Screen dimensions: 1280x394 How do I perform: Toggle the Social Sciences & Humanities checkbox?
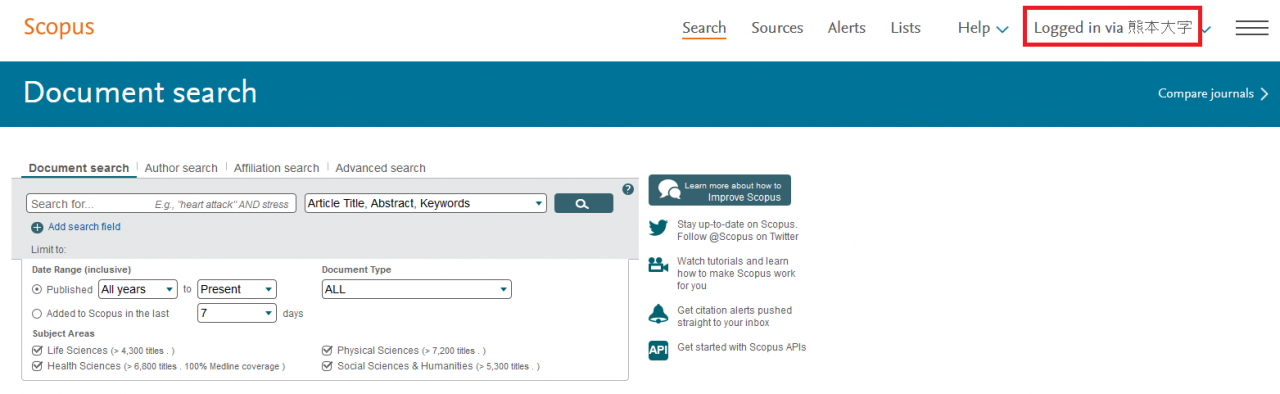tap(327, 366)
